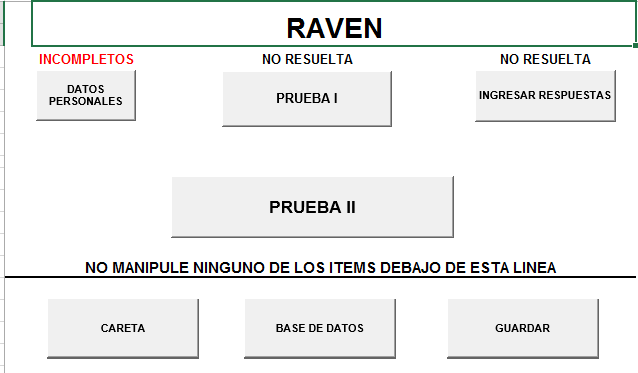The image size is (638, 373).
Task: Open the CARETA sheet button
Action: (x=123, y=329)
